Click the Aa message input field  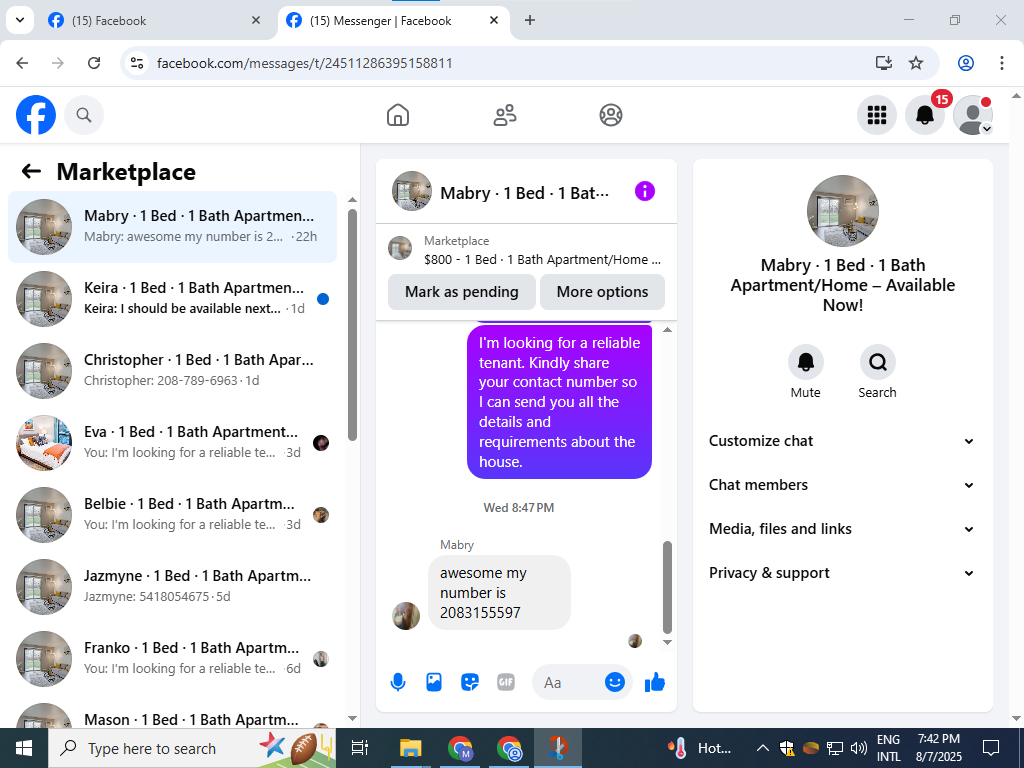[x=568, y=682]
